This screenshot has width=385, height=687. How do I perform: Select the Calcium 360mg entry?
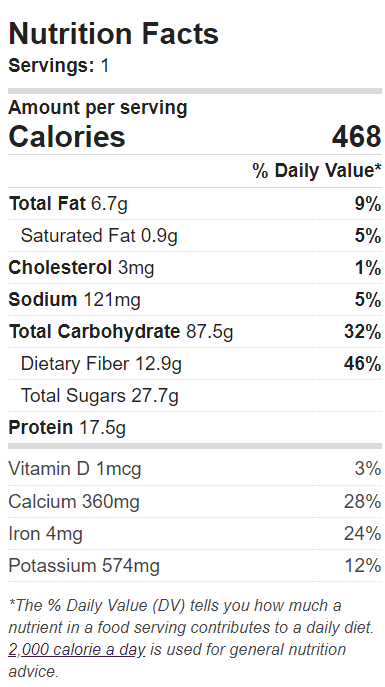click(74, 501)
